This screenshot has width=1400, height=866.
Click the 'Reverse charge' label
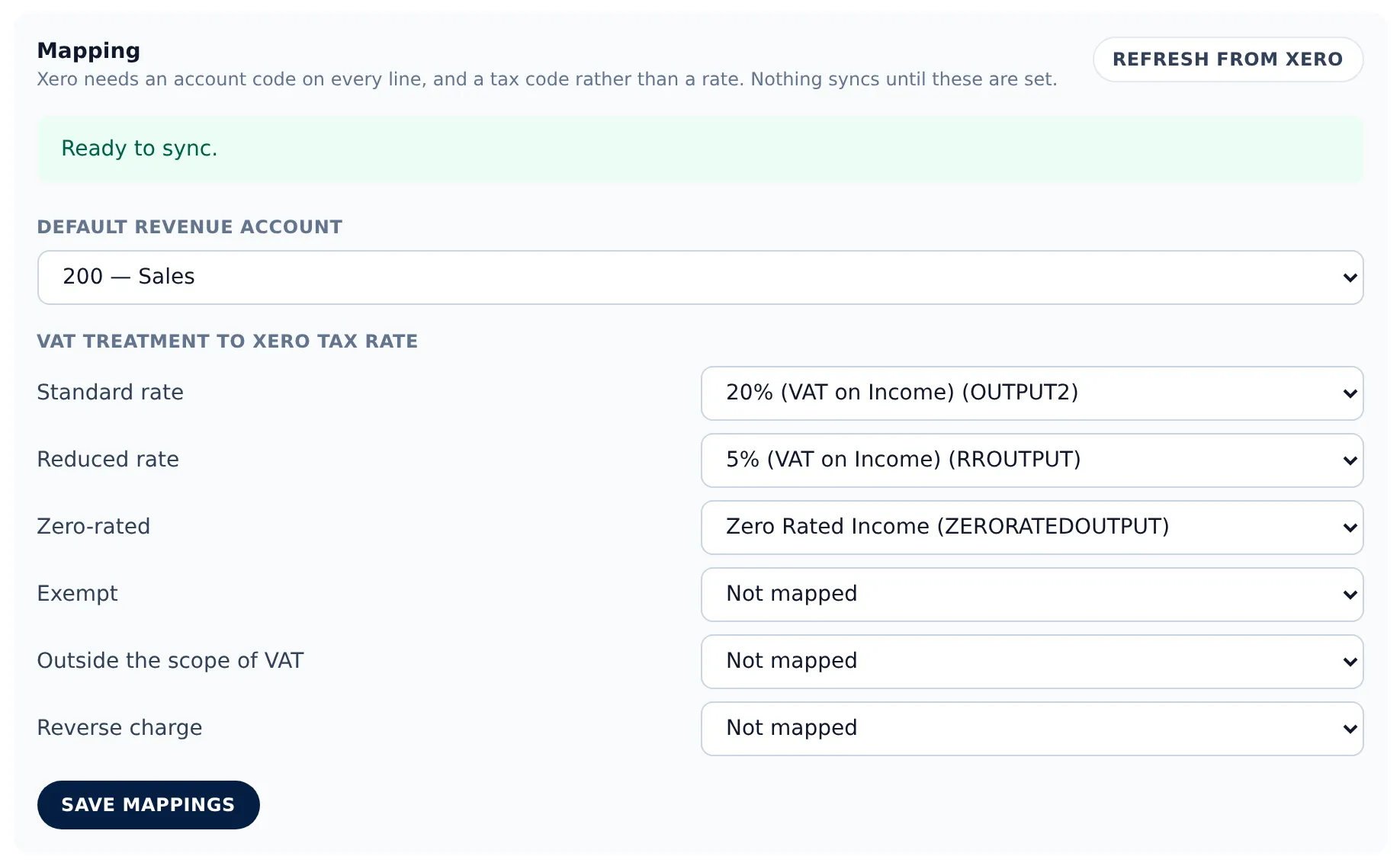click(119, 727)
